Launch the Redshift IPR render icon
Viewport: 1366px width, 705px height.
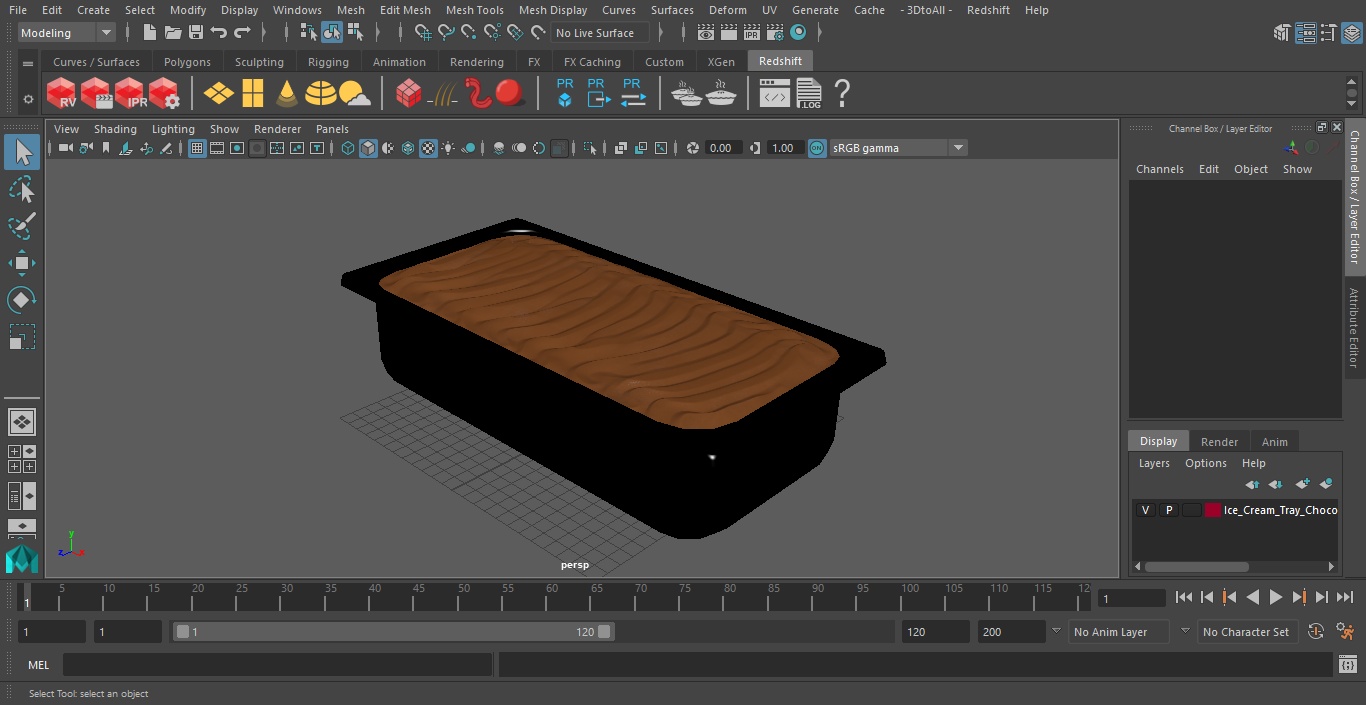pyautogui.click(x=130, y=94)
